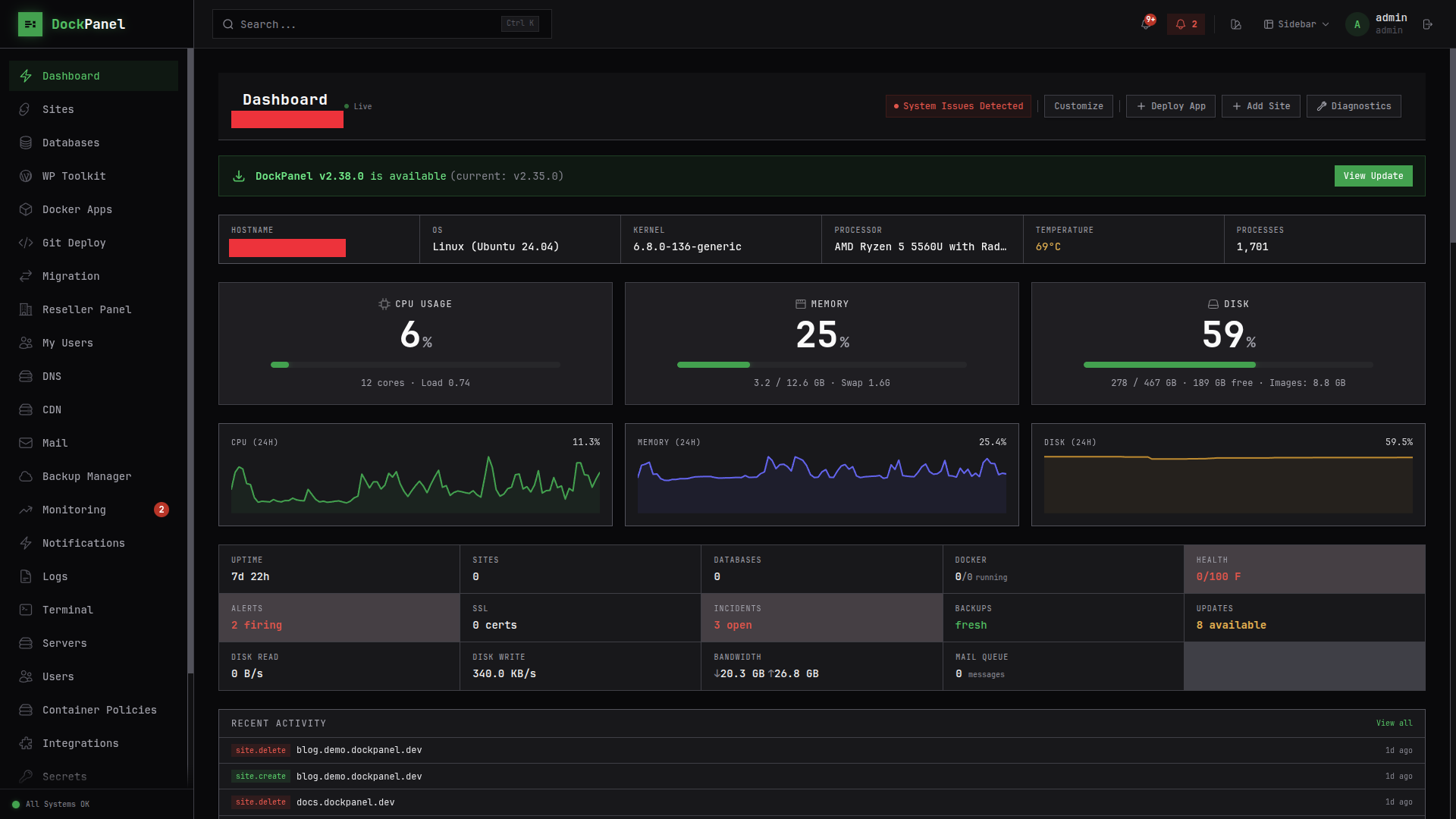
Task: Click the Reseller Panel building icon
Action: pyautogui.click(x=26, y=309)
